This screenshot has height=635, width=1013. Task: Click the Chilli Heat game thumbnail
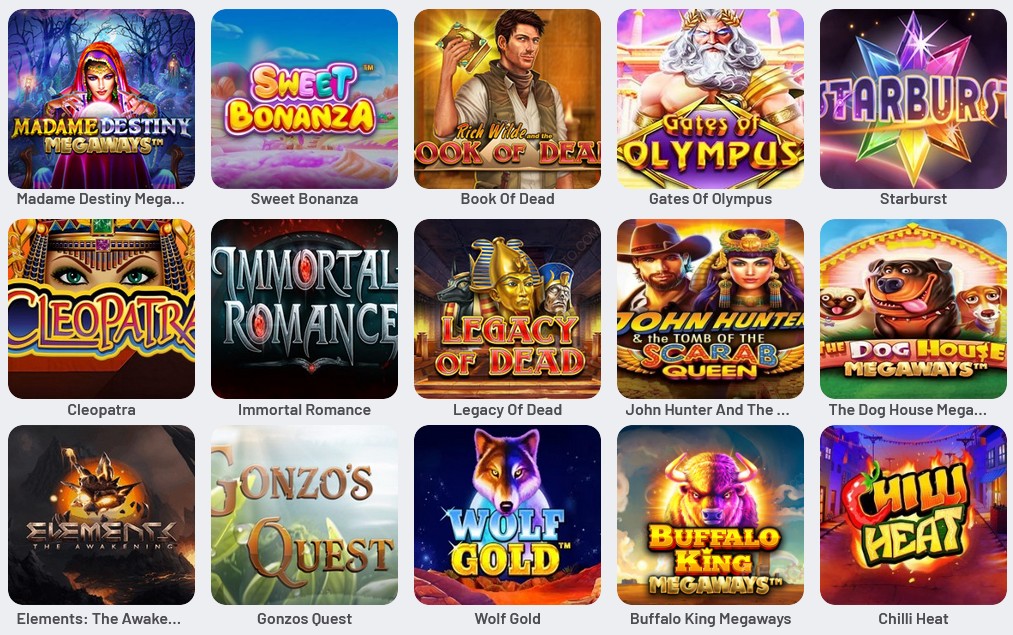pyautogui.click(x=913, y=515)
